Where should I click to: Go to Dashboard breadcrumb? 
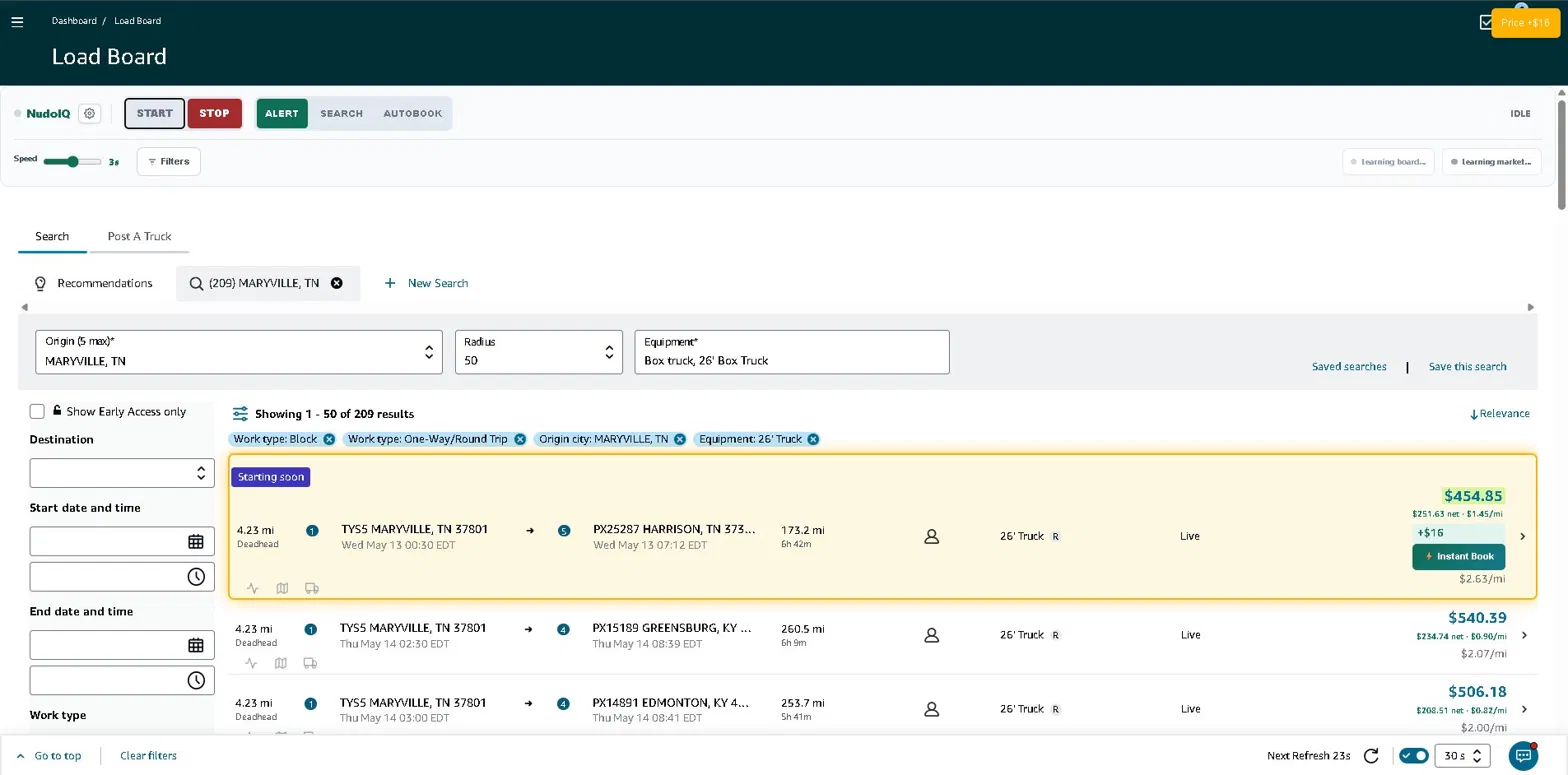click(74, 21)
